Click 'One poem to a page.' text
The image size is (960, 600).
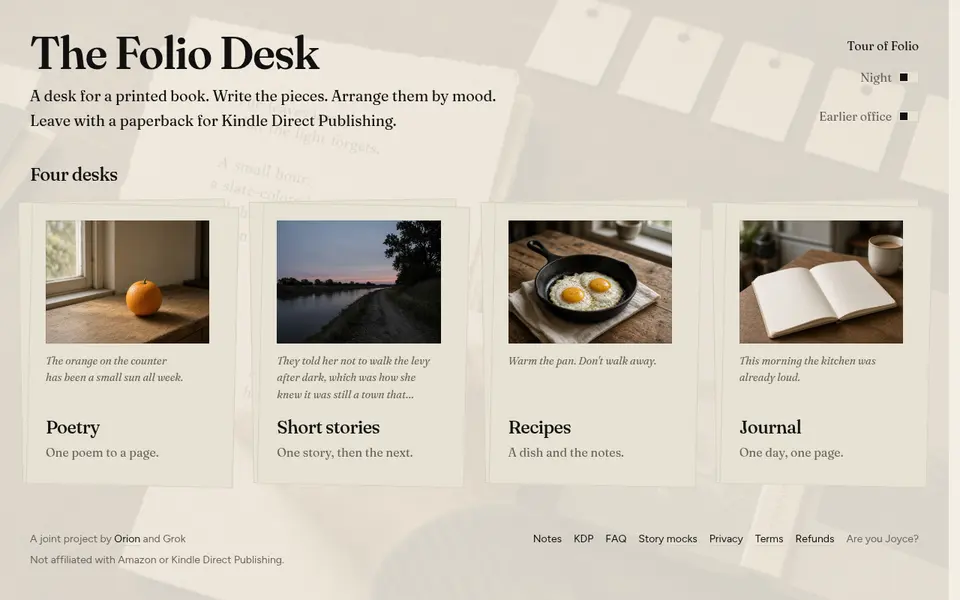102,452
